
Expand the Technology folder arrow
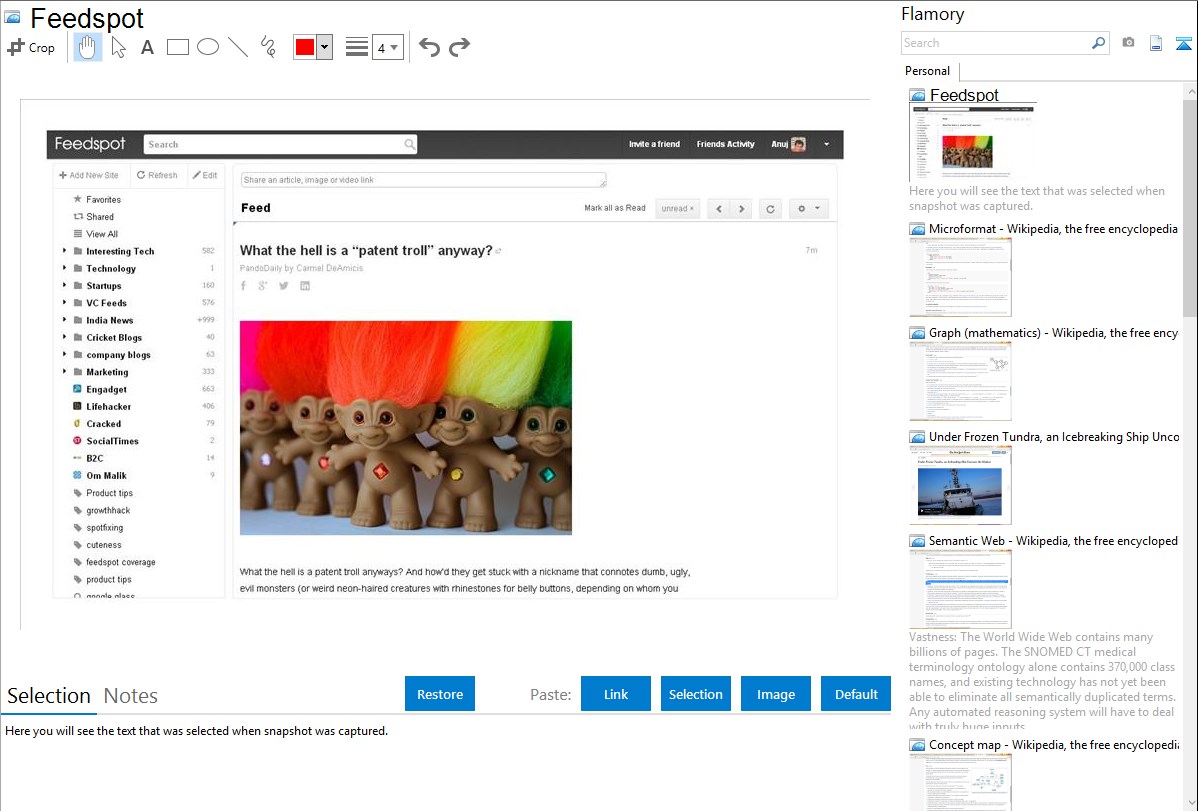(x=64, y=268)
